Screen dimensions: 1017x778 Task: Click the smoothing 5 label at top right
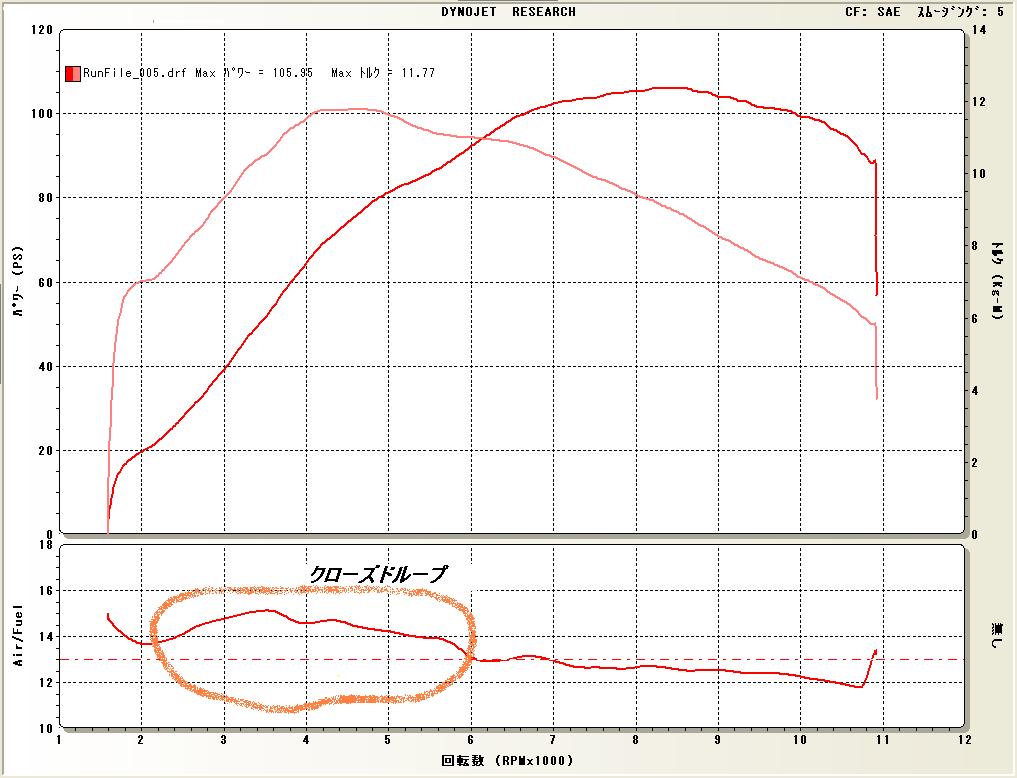click(x=960, y=12)
